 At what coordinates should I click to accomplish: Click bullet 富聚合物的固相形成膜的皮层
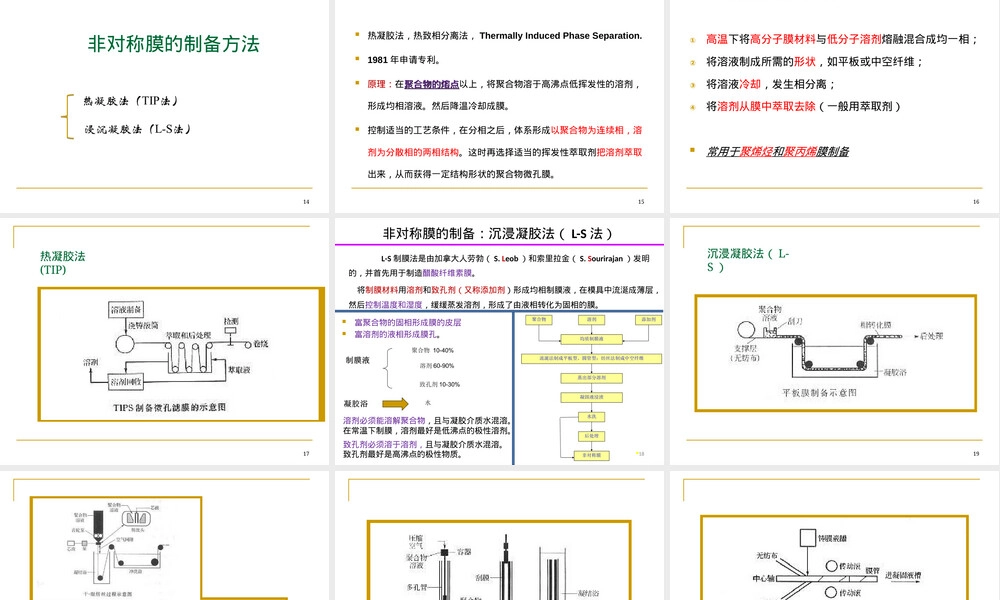pyautogui.click(x=408, y=323)
